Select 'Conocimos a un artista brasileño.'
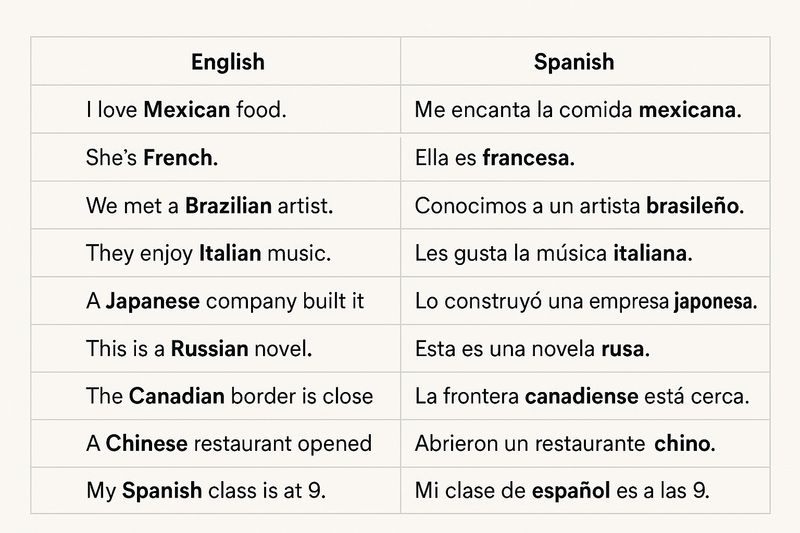800x533 pixels. tap(579, 206)
